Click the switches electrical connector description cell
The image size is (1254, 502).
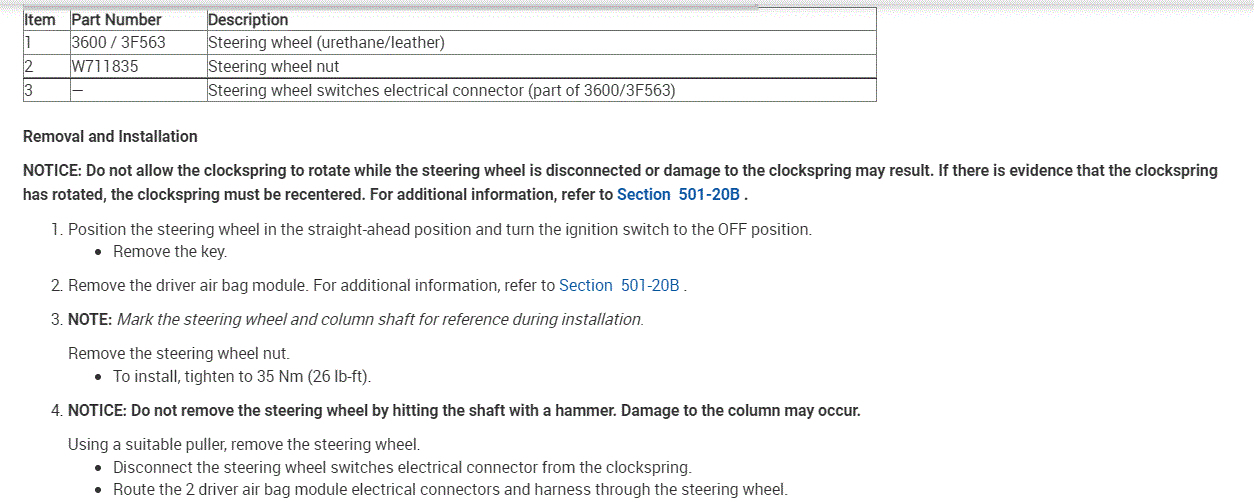tap(441, 90)
